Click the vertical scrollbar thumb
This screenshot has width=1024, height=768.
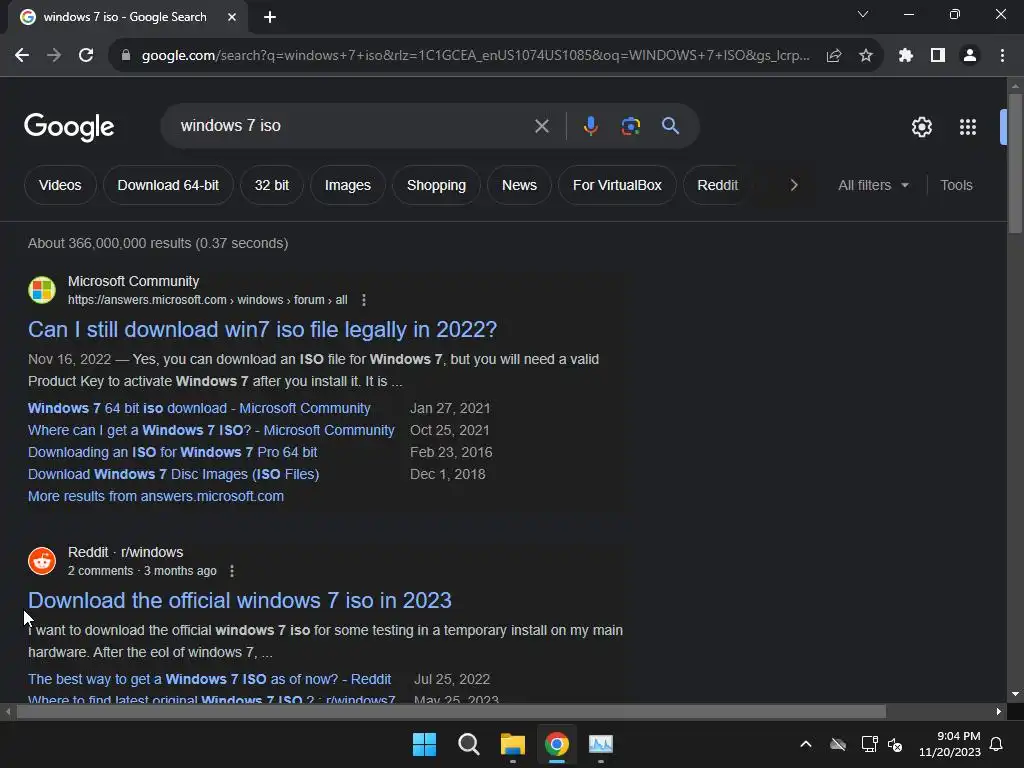(1015, 163)
